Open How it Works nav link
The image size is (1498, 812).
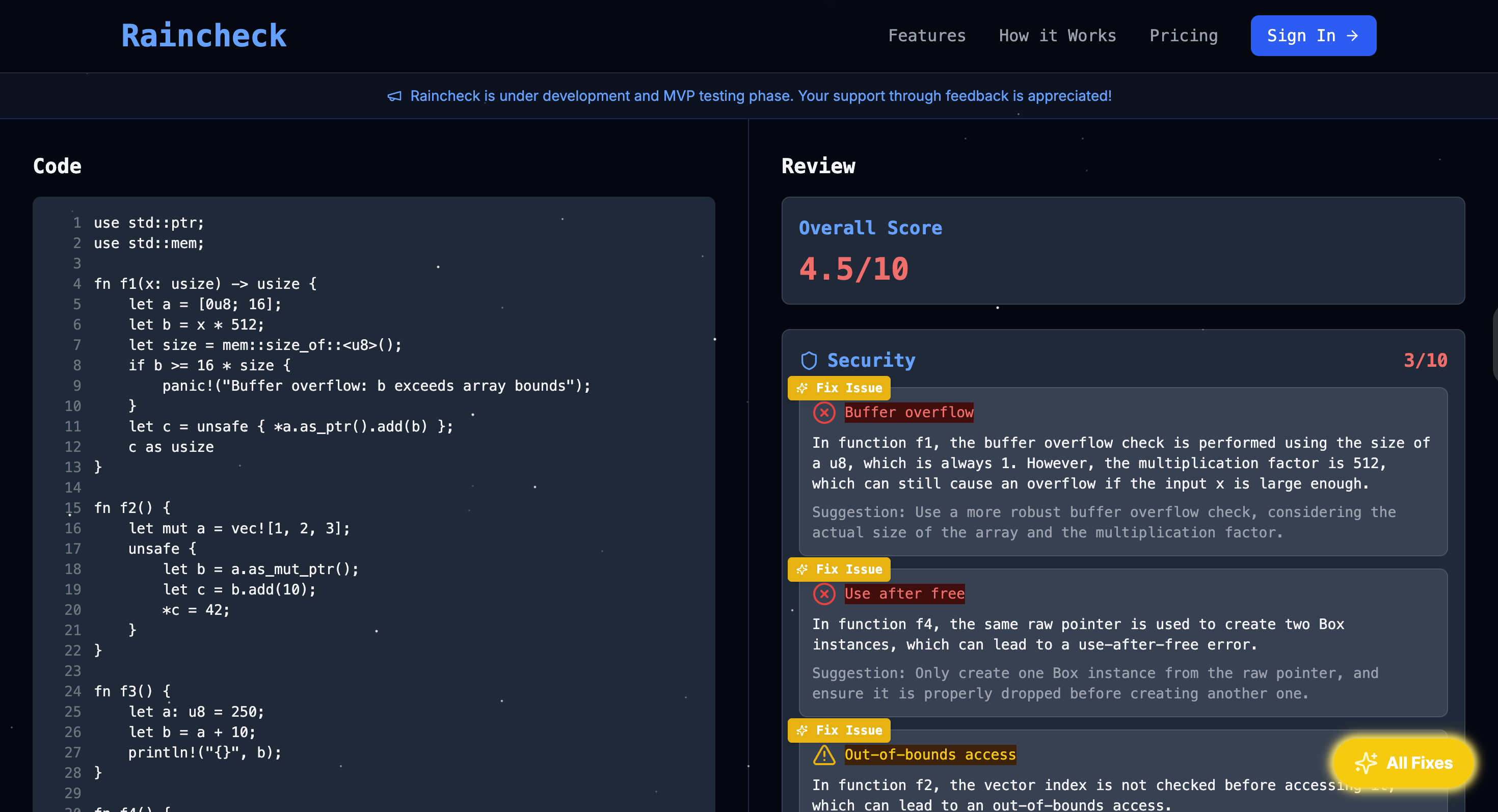1057,36
